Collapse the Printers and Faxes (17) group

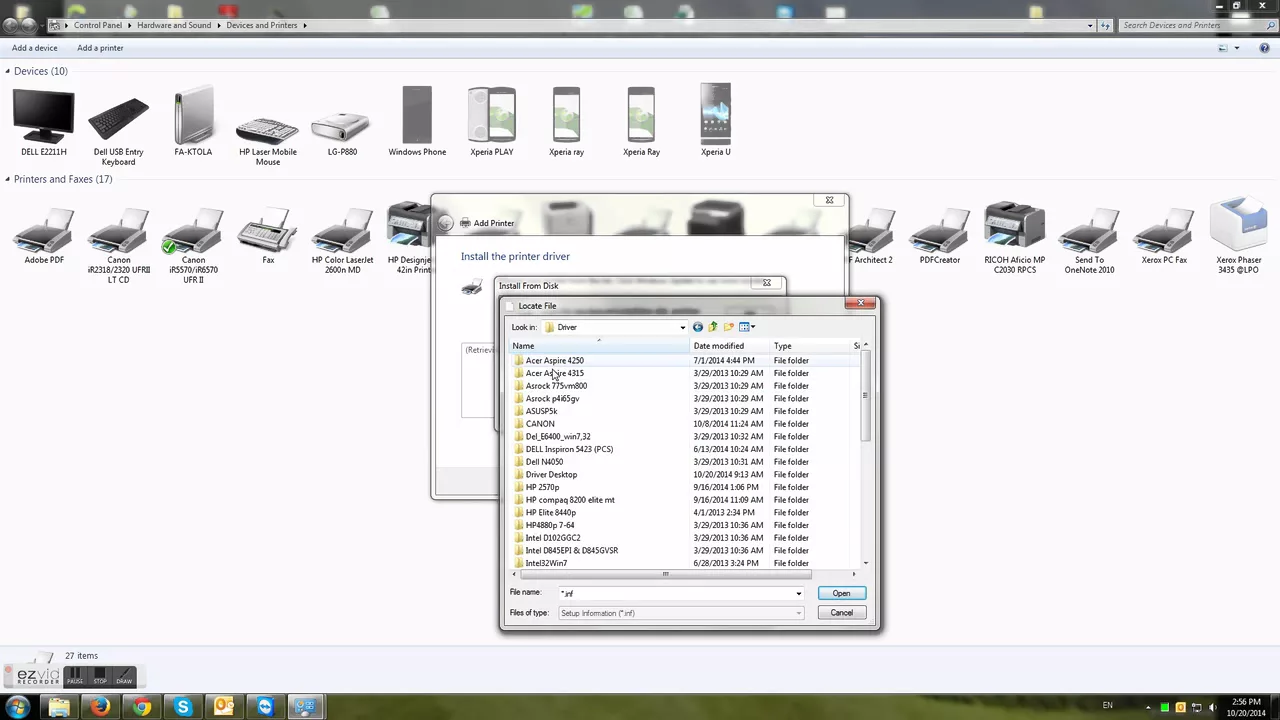coord(7,179)
